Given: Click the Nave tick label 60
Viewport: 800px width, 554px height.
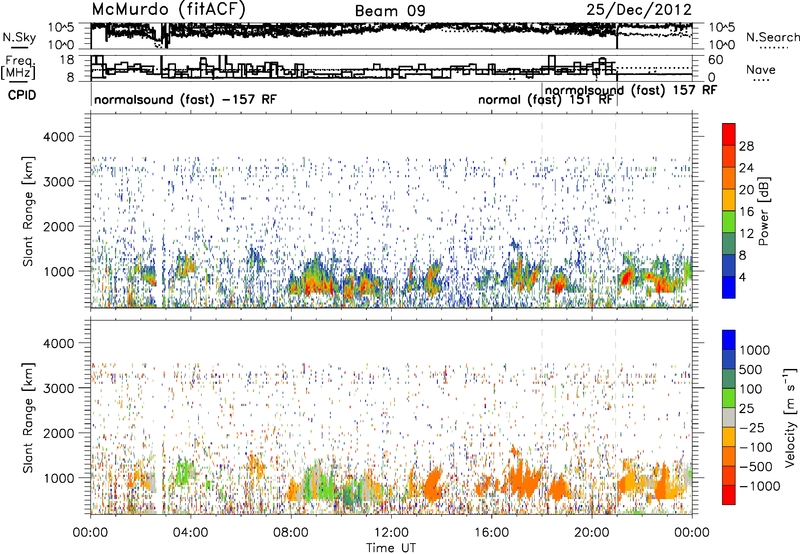Looking at the screenshot, I should point(716,60).
